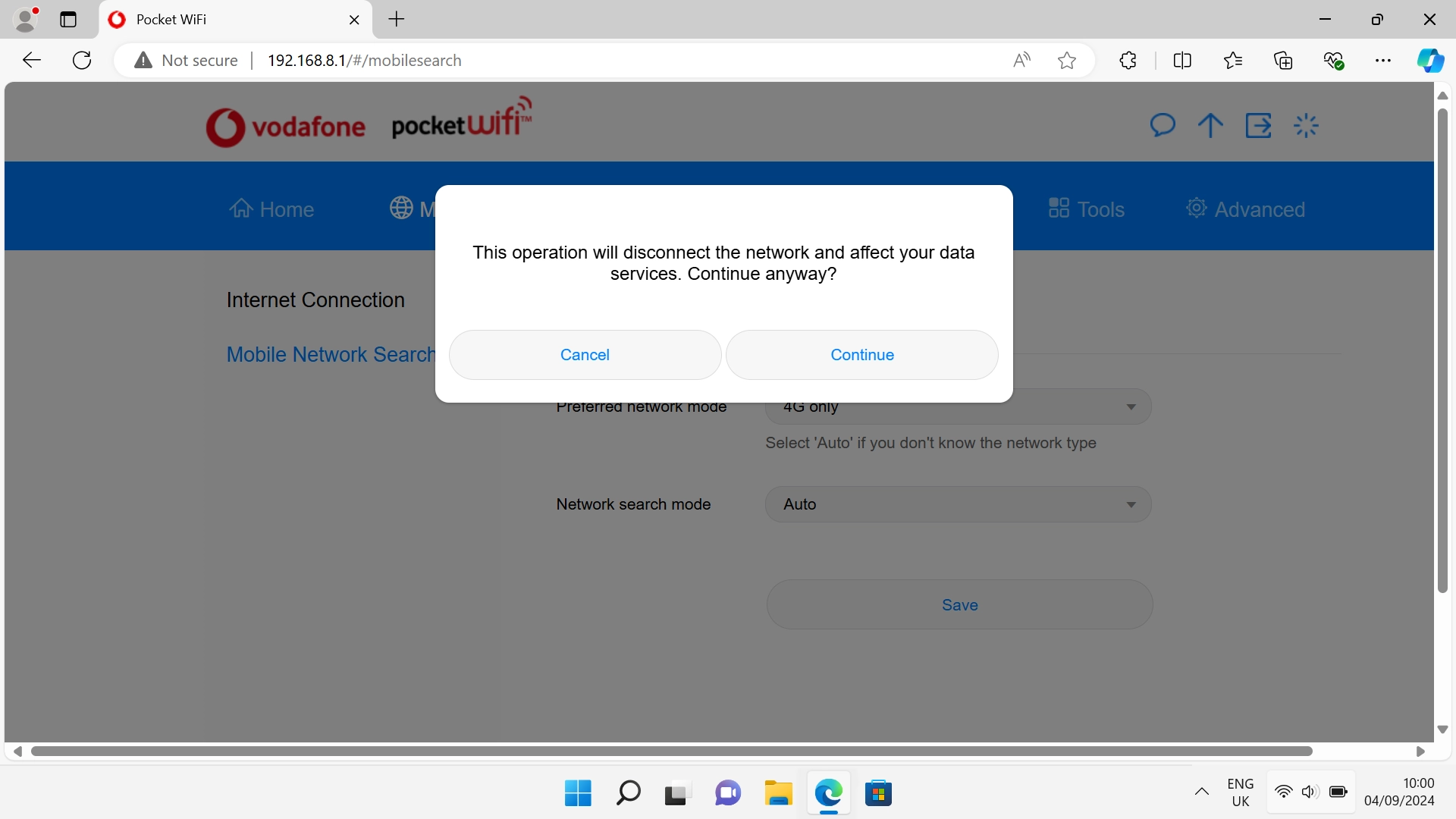The image size is (1456, 819).
Task: Open the Collections icon
Action: [x=1283, y=60]
